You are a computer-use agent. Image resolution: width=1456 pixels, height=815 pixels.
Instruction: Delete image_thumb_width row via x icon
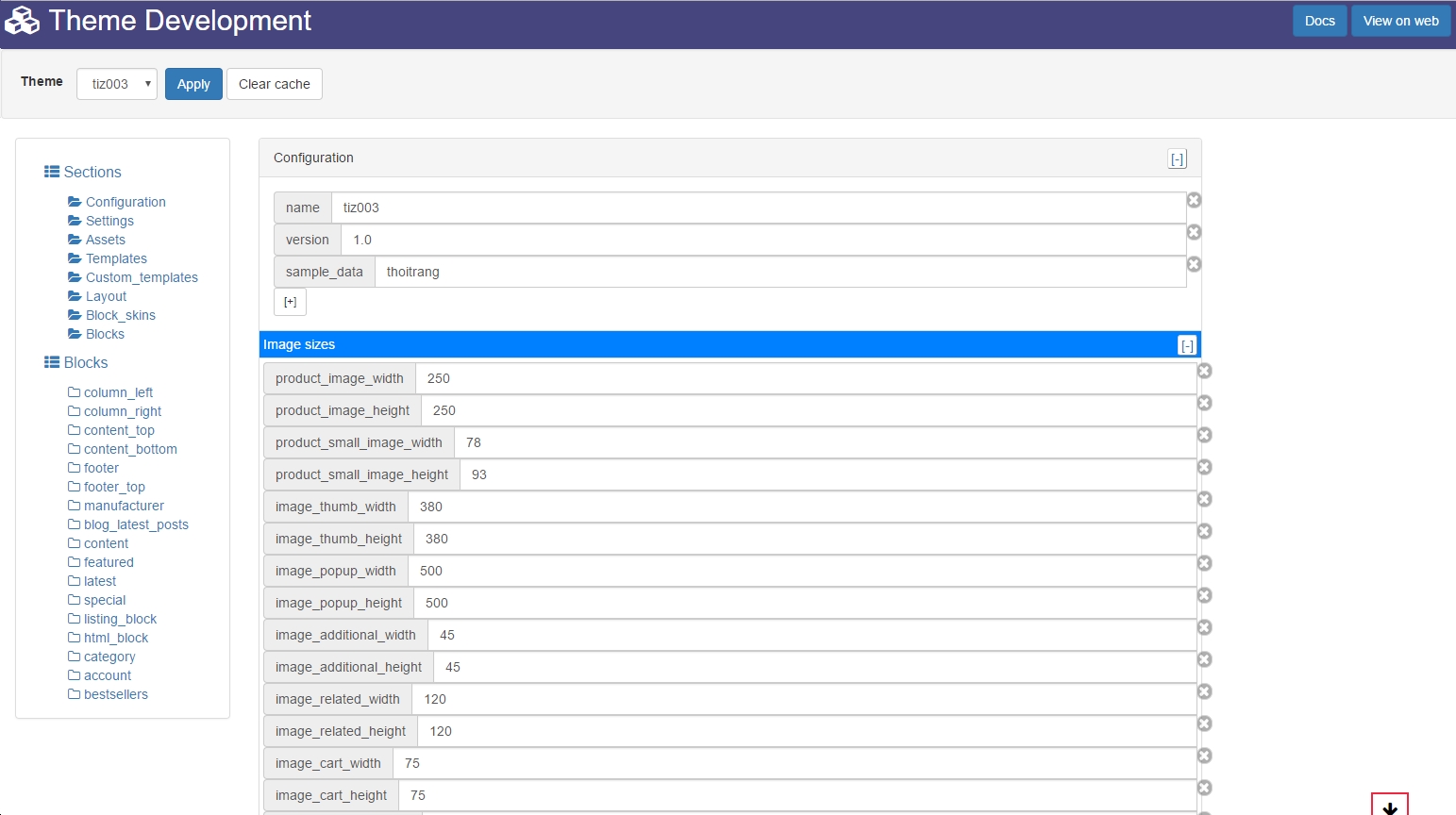(x=1204, y=499)
